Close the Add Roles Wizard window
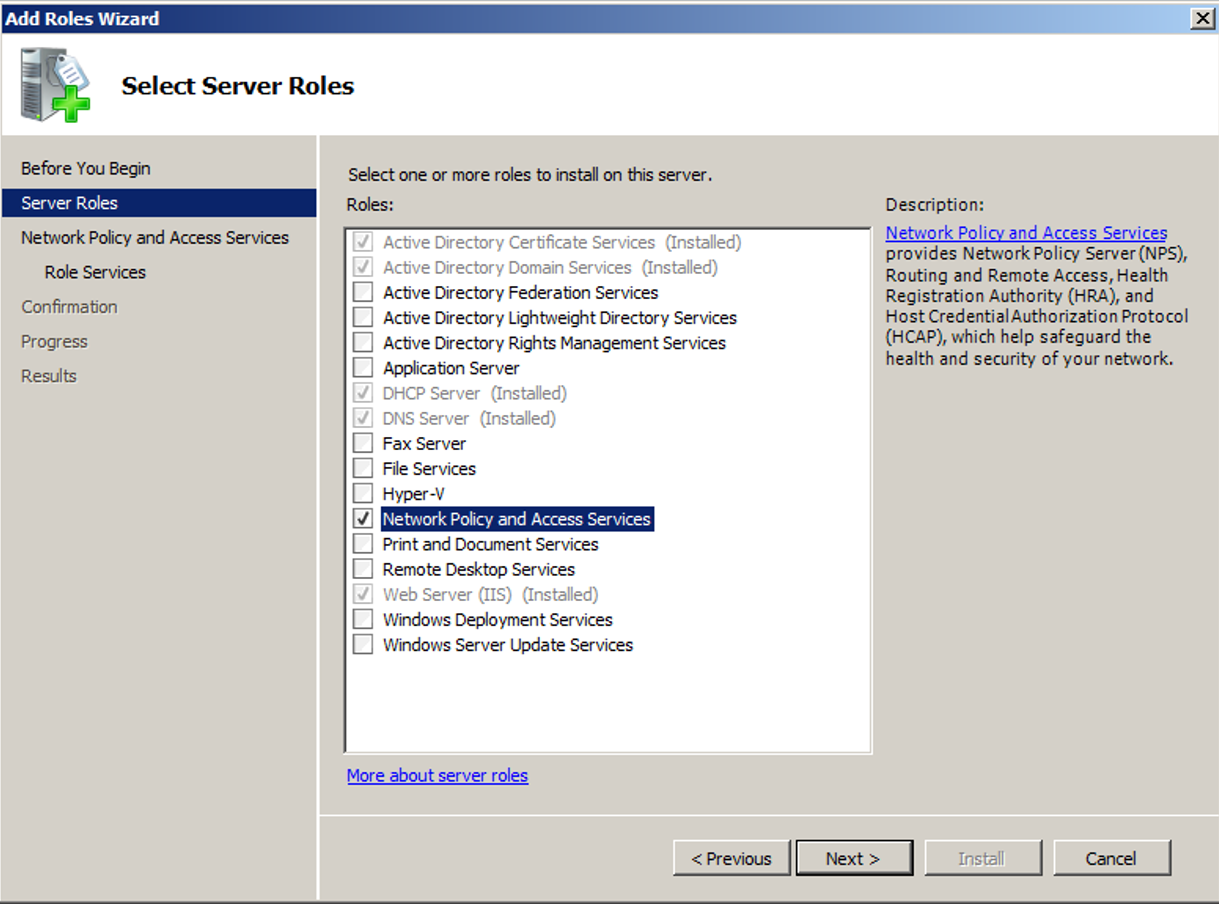The width and height of the screenshot is (1219, 904). tap(1202, 18)
